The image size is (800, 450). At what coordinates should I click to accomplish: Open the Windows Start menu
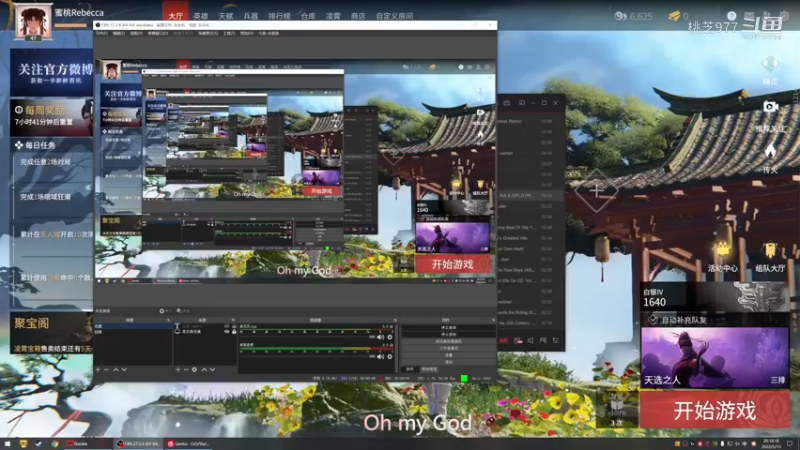coord(7,444)
